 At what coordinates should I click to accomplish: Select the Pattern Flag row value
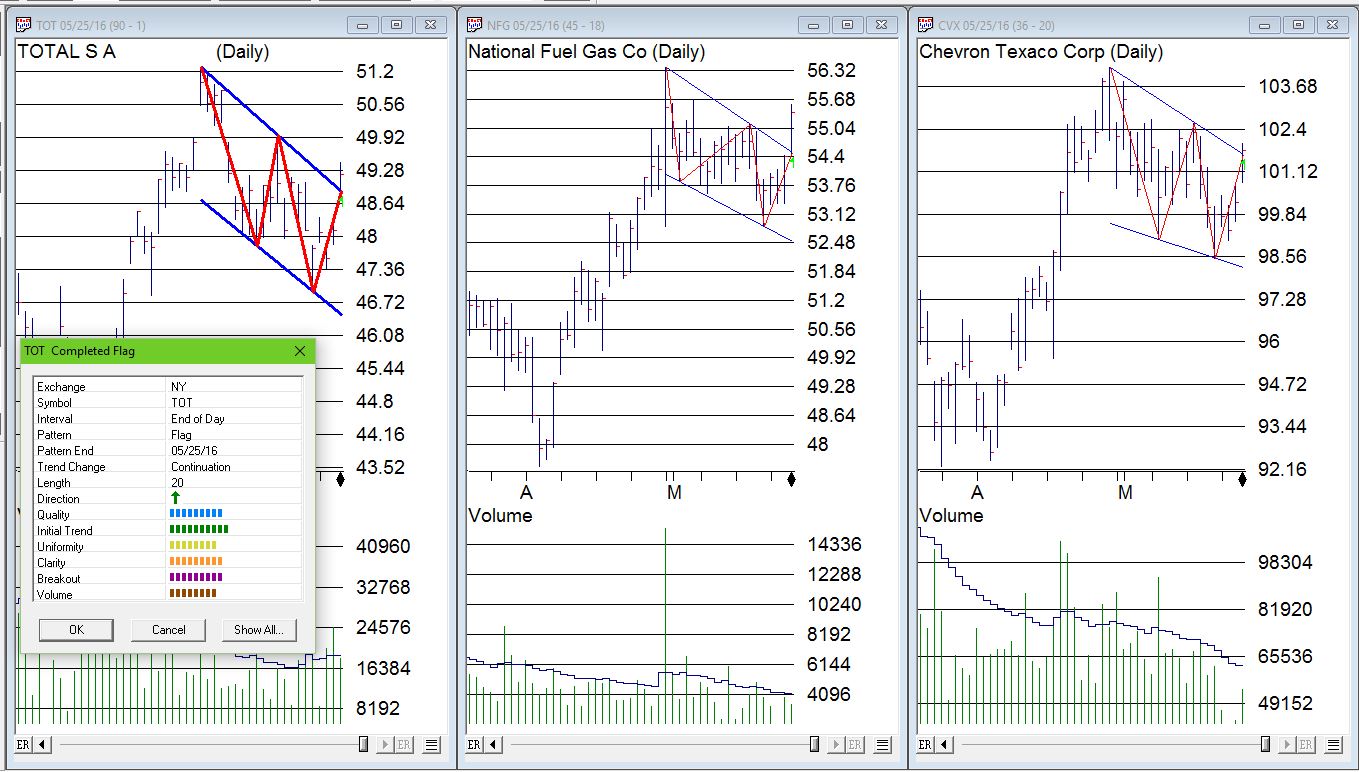(180, 435)
